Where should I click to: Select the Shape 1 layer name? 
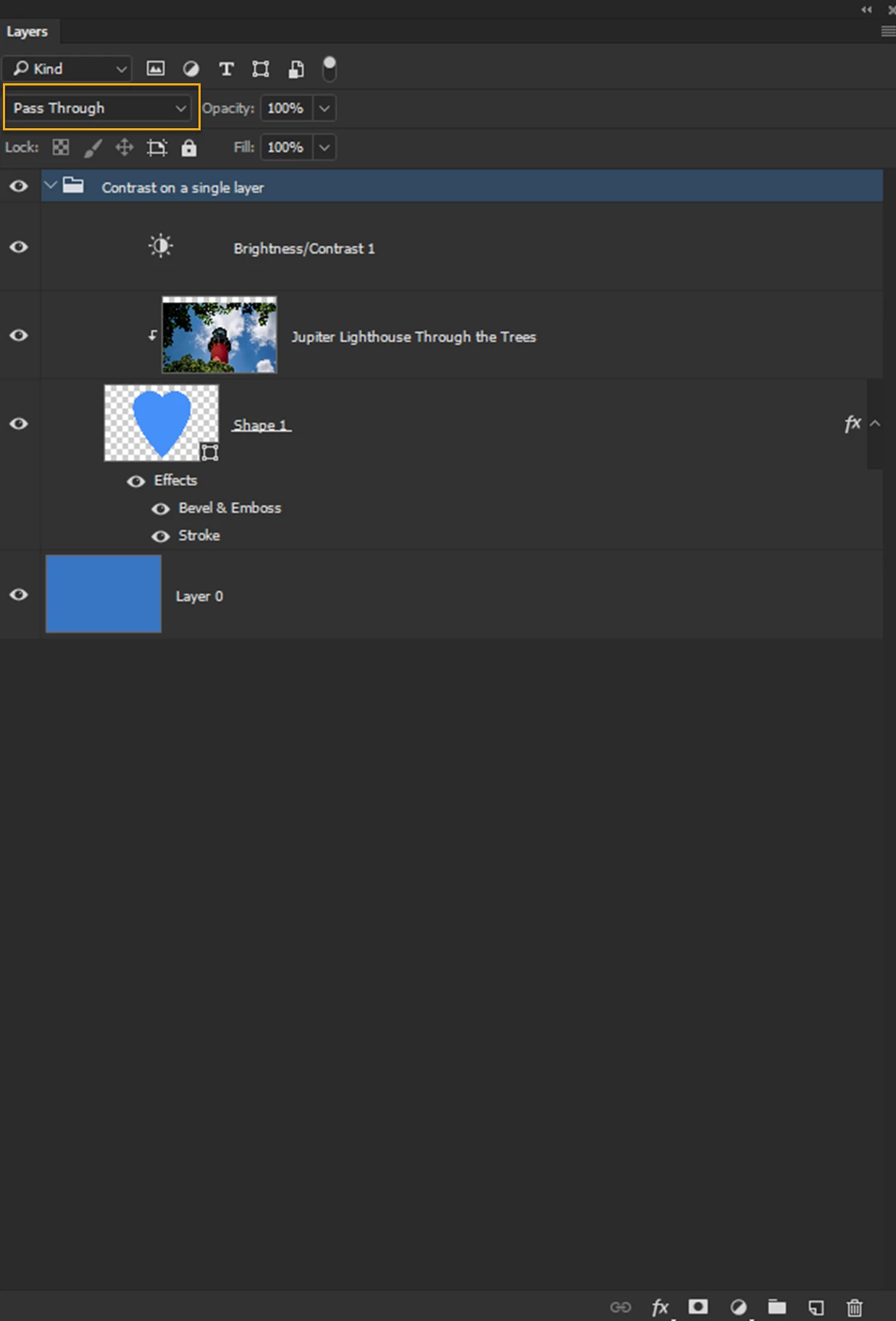[261, 425]
